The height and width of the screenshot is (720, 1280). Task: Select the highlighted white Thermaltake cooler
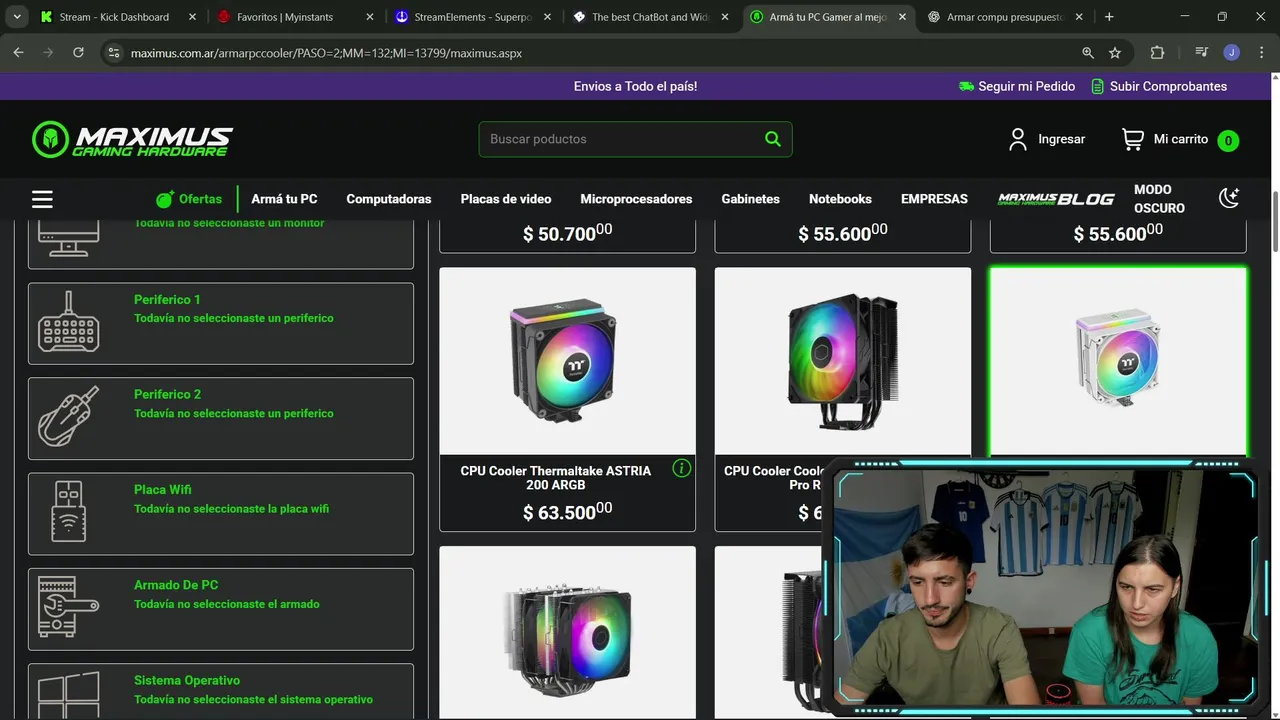(1118, 361)
